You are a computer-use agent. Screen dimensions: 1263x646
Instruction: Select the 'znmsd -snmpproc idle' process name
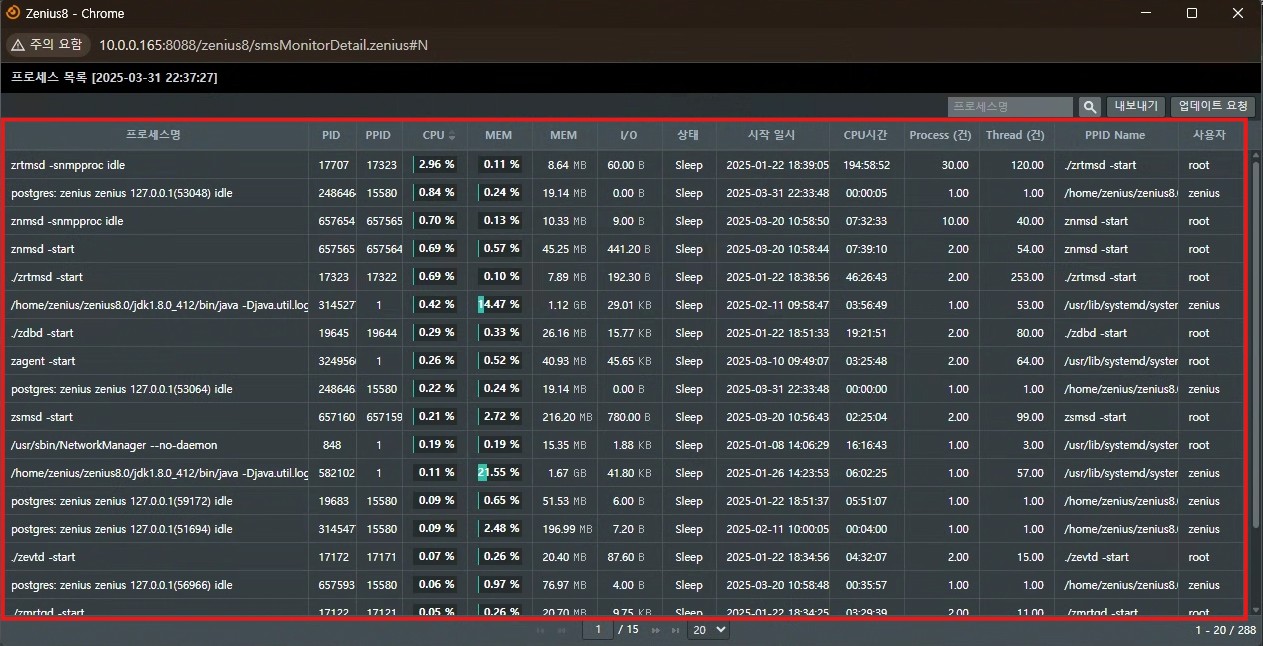point(67,221)
